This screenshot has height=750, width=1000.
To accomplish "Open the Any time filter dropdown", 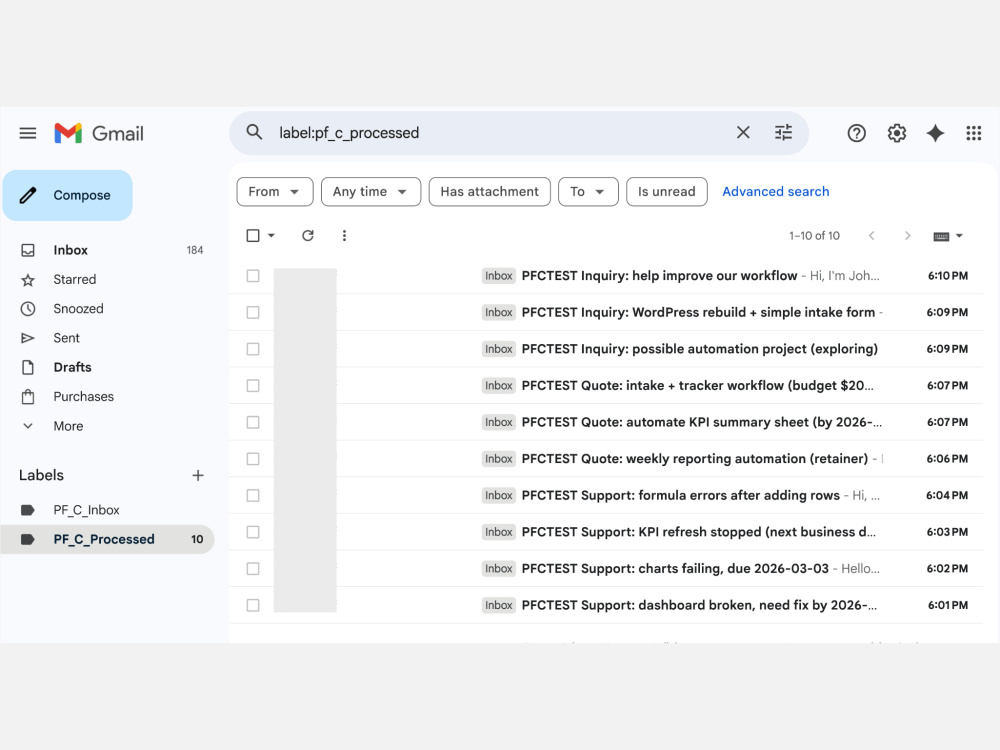I will pyautogui.click(x=371, y=192).
